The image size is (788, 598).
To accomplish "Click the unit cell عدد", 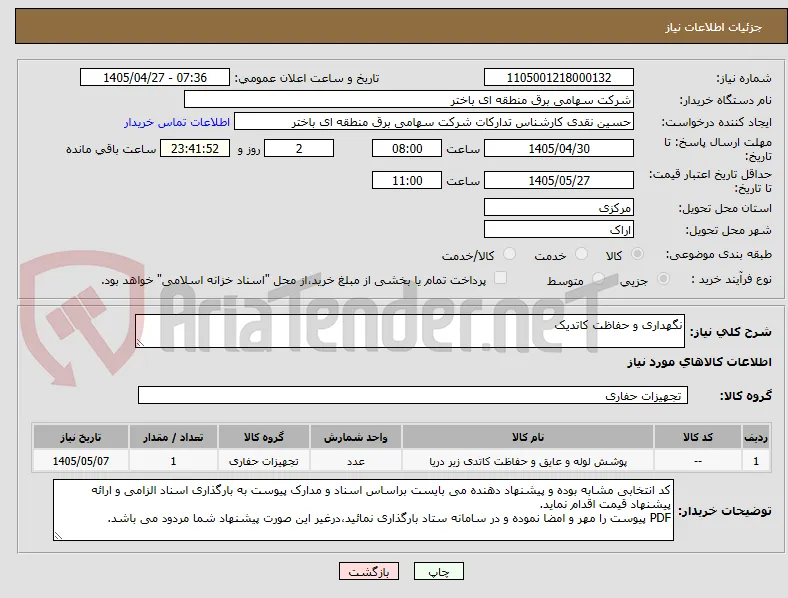I will pos(356,461).
